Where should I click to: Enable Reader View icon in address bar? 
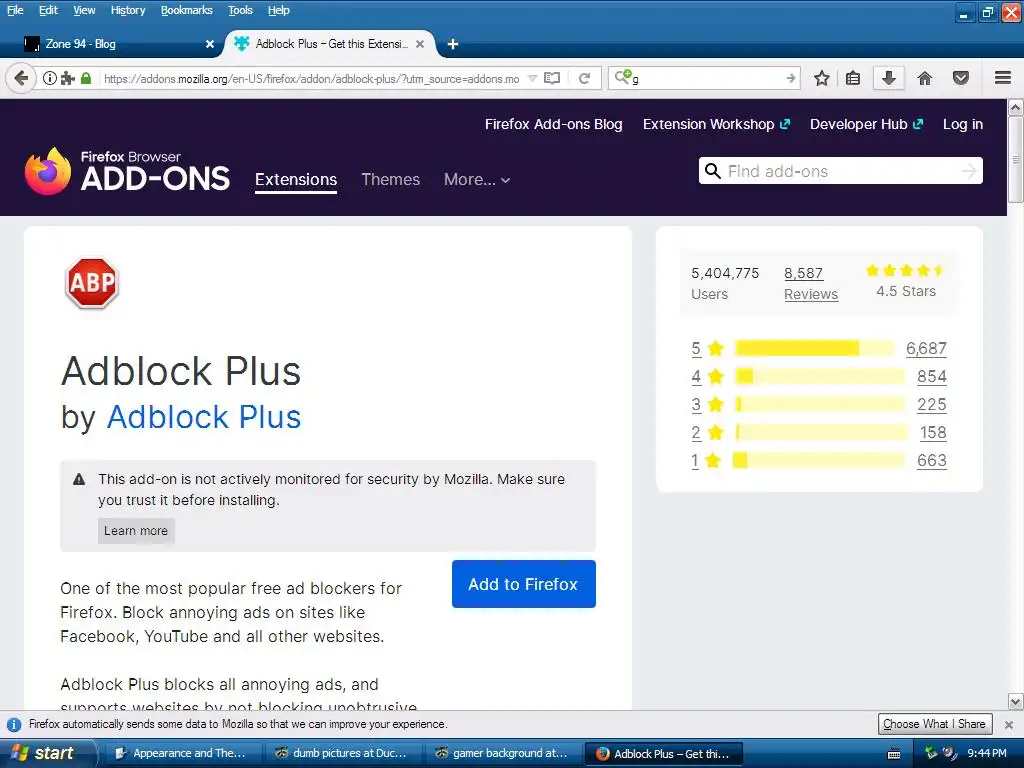(552, 78)
